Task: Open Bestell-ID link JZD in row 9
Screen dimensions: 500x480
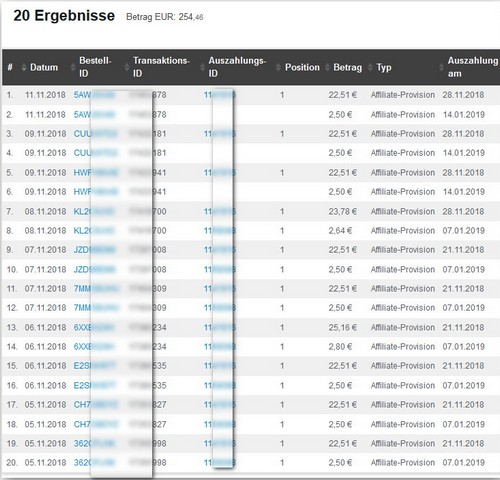Action: (x=95, y=250)
